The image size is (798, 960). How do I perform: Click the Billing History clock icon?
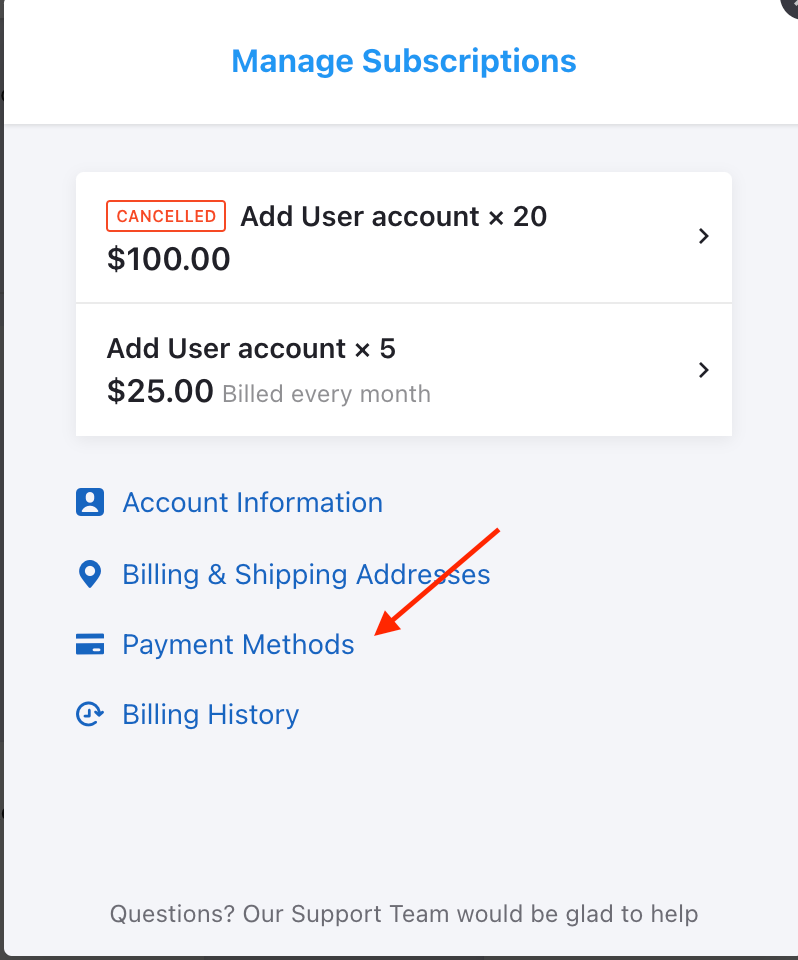click(90, 714)
